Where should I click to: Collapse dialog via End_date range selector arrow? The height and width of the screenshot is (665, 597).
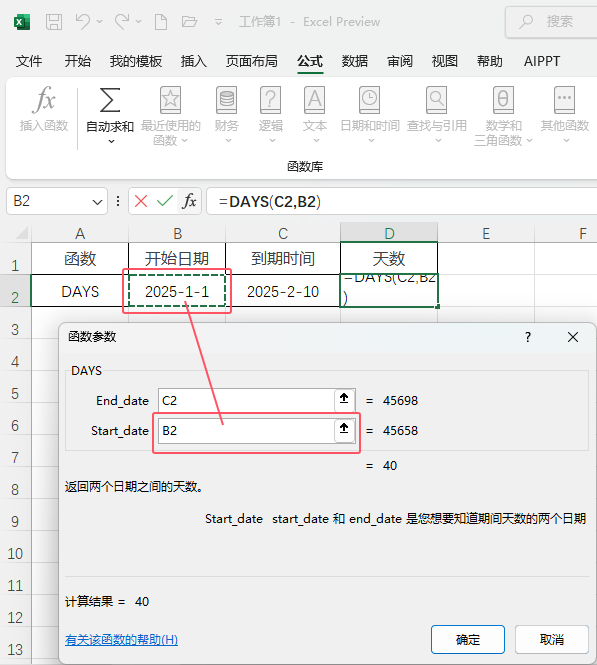tap(344, 399)
